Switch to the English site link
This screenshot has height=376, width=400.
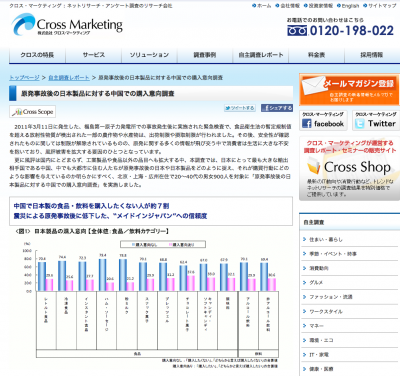(348, 6)
